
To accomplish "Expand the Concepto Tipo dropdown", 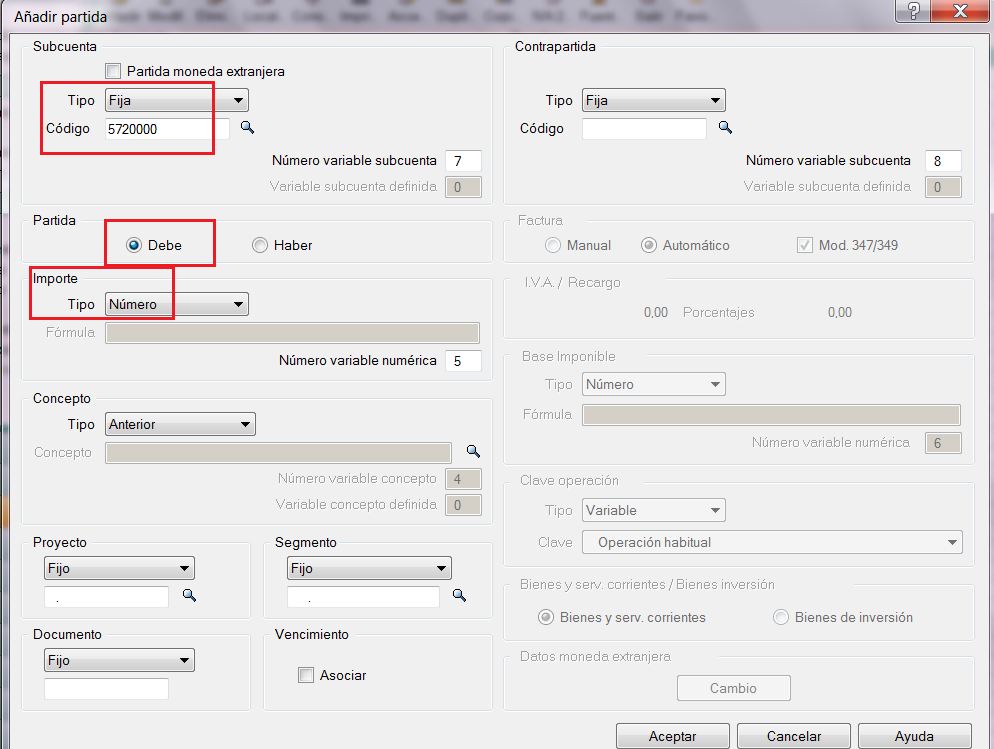I will [x=180, y=424].
